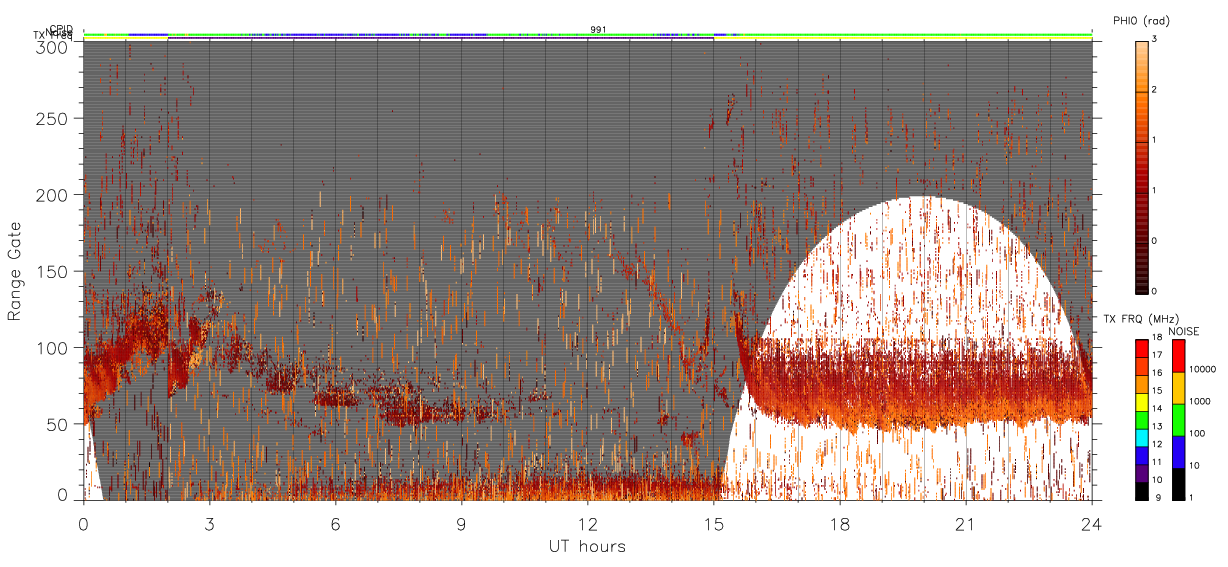
Task: Click the '9' label on the TX FRQ legend
Action: [1159, 498]
